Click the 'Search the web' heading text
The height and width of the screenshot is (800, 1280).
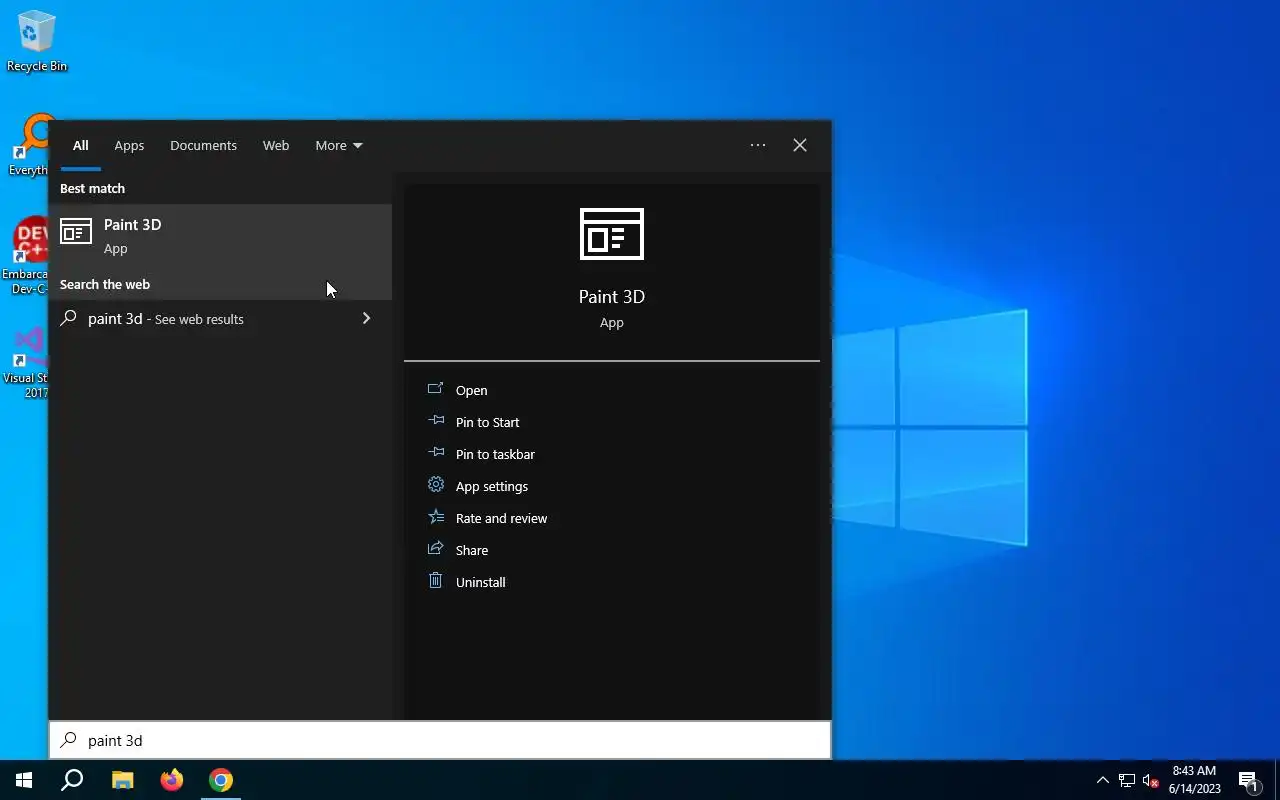point(105,284)
